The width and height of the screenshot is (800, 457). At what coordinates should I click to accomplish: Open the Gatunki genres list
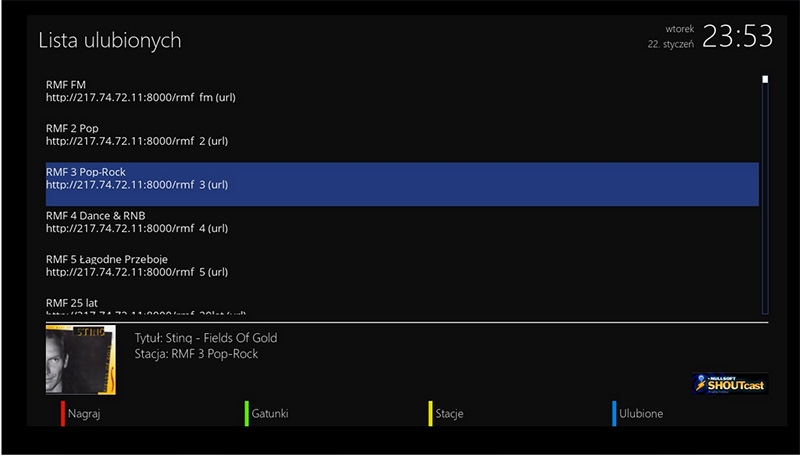[272, 414]
